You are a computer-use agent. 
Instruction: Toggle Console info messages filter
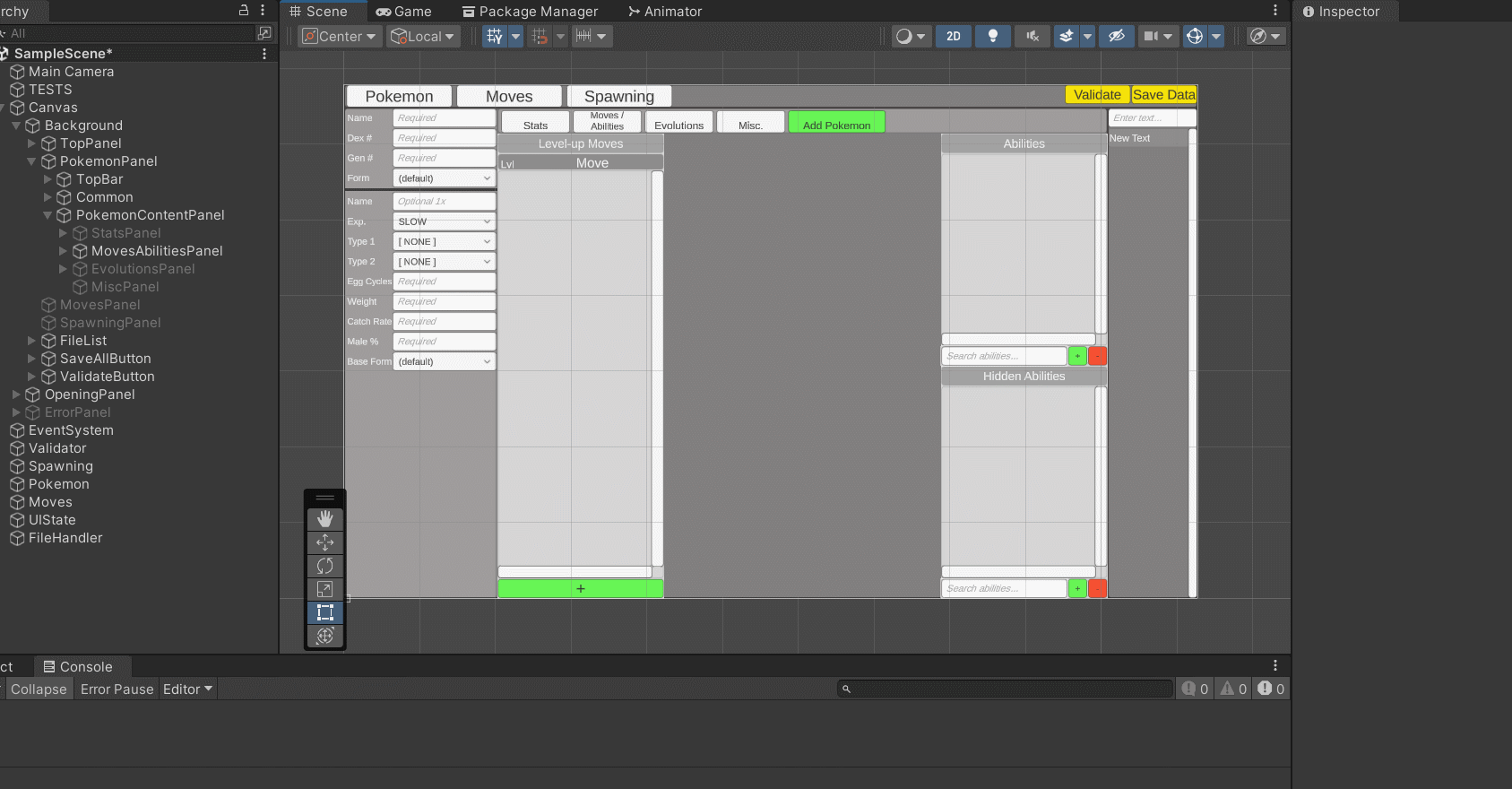[x=1195, y=689]
